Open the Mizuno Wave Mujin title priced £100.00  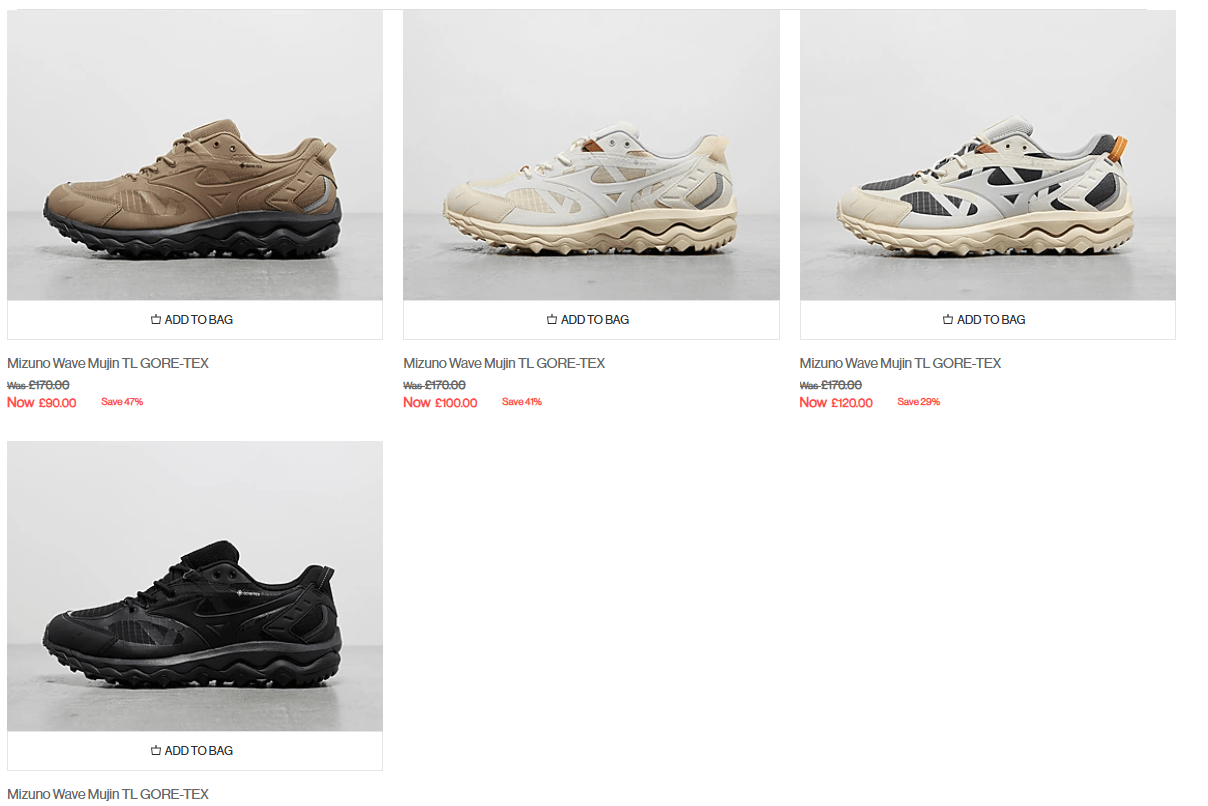504,363
